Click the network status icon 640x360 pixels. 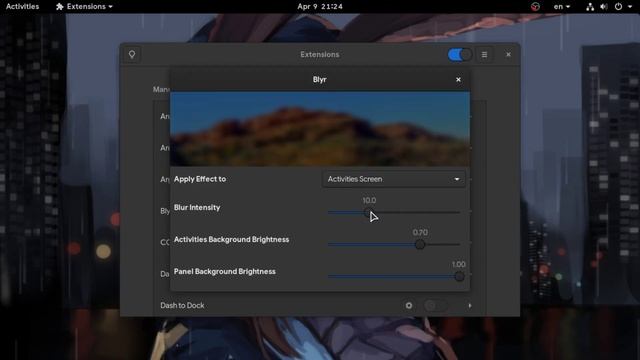click(x=590, y=7)
